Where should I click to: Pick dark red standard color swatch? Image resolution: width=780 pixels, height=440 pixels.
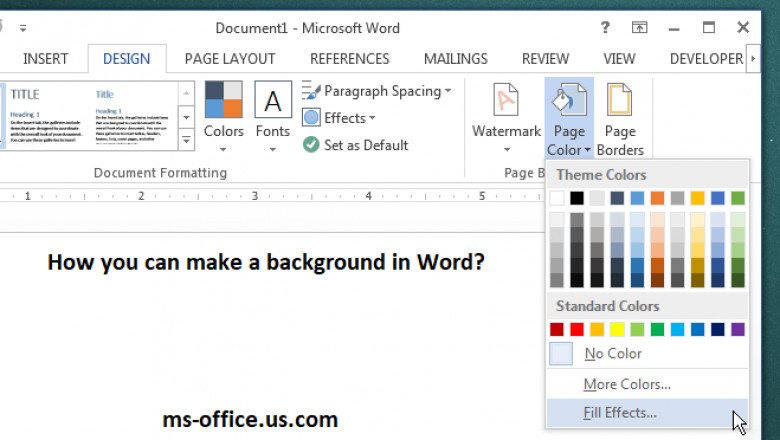557,329
